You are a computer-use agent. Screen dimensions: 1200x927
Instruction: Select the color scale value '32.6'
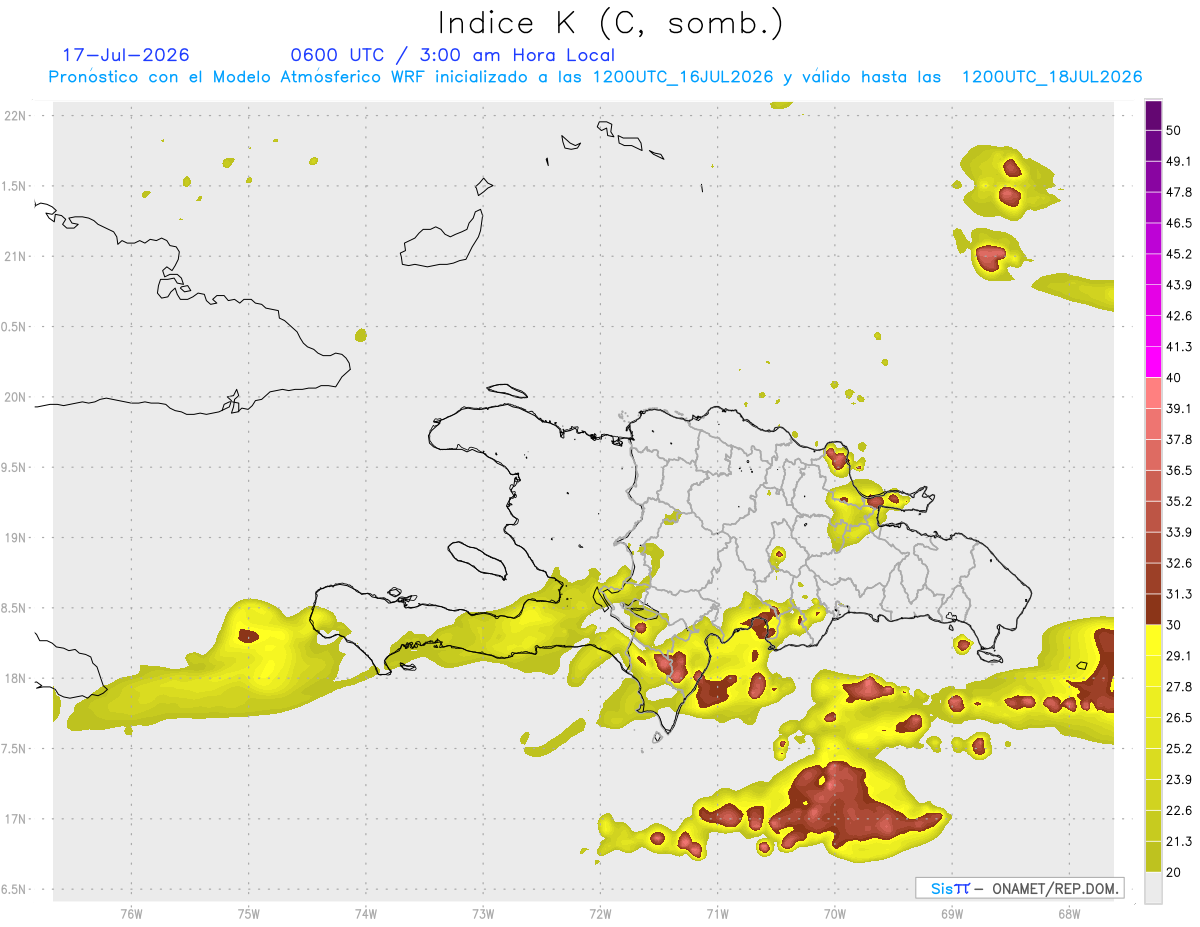(1179, 563)
